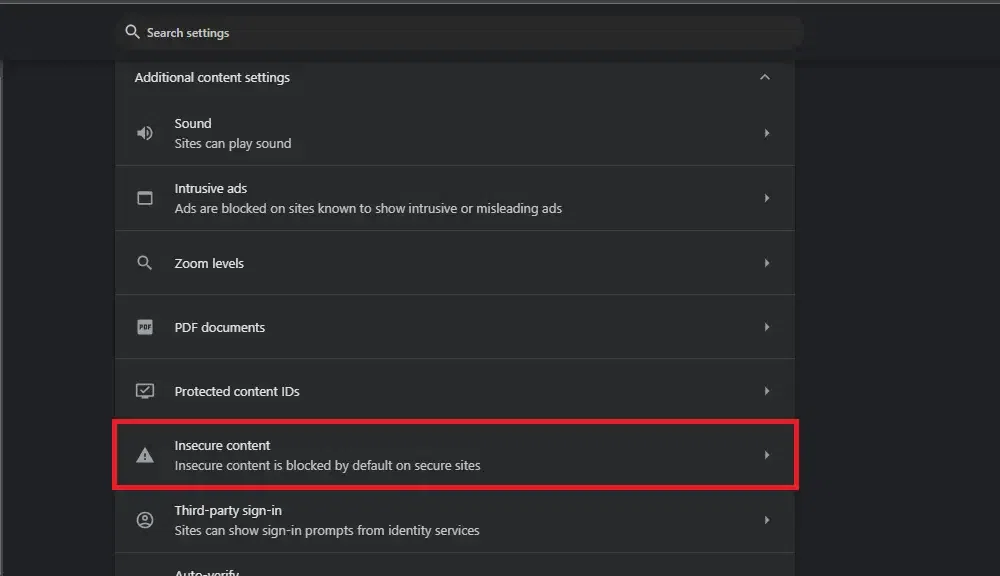Click the Insecure content warning triangle icon
1000x576 pixels.
(x=145, y=455)
